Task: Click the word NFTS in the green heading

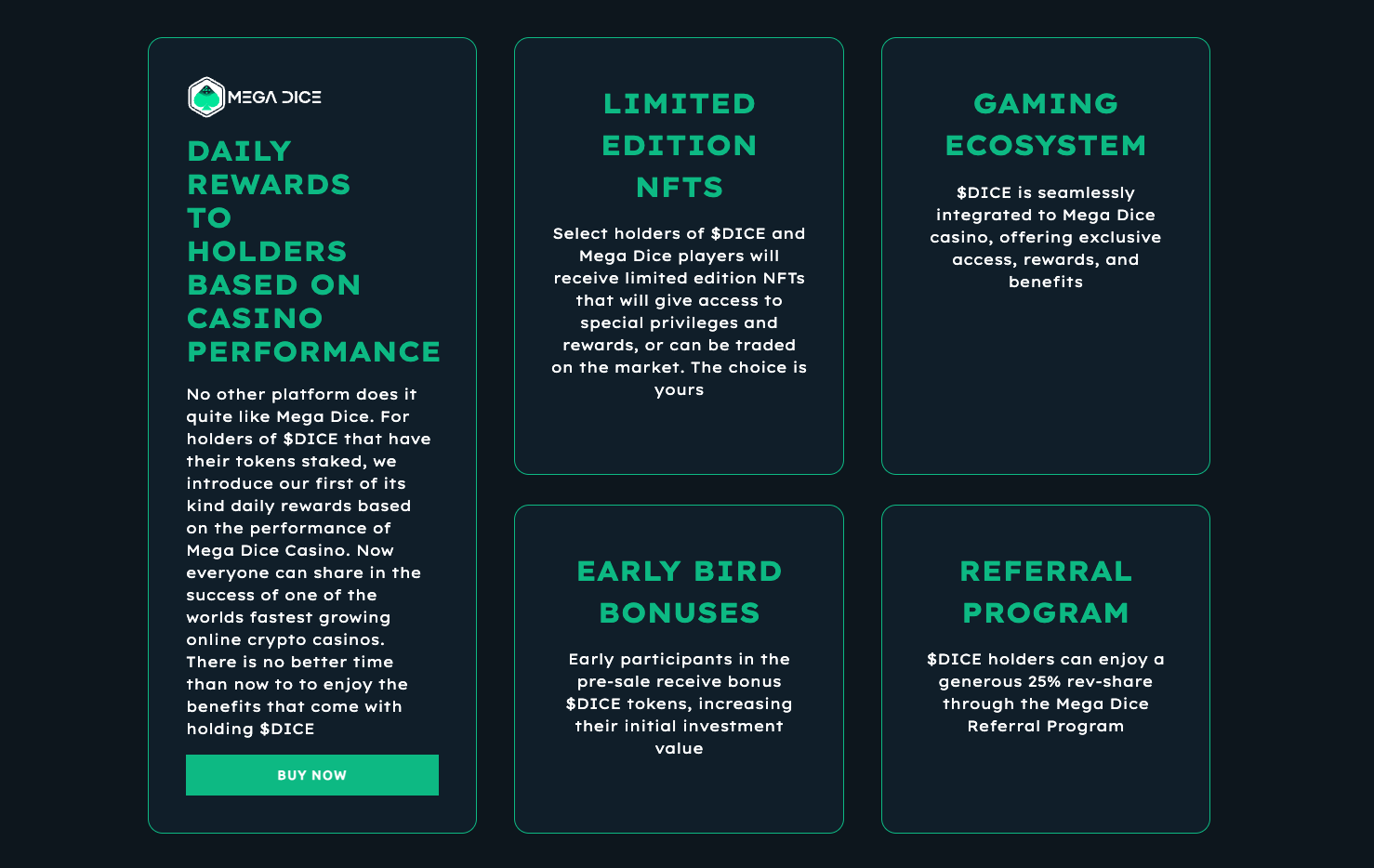Action: (679, 188)
